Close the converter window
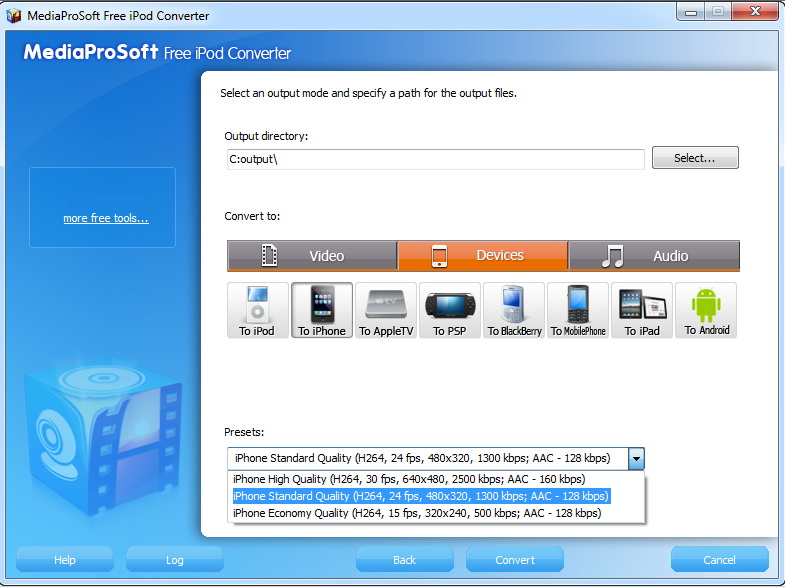785x587 pixels. point(755,11)
